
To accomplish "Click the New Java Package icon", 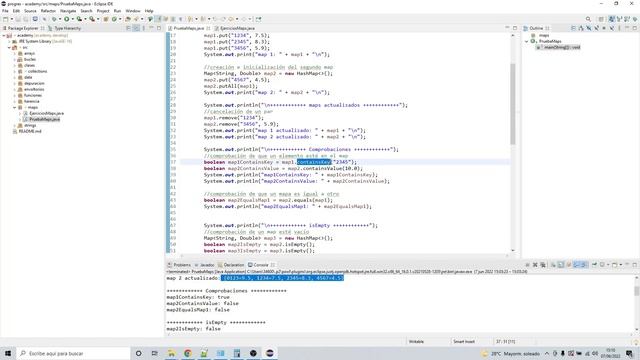I will point(106,19).
